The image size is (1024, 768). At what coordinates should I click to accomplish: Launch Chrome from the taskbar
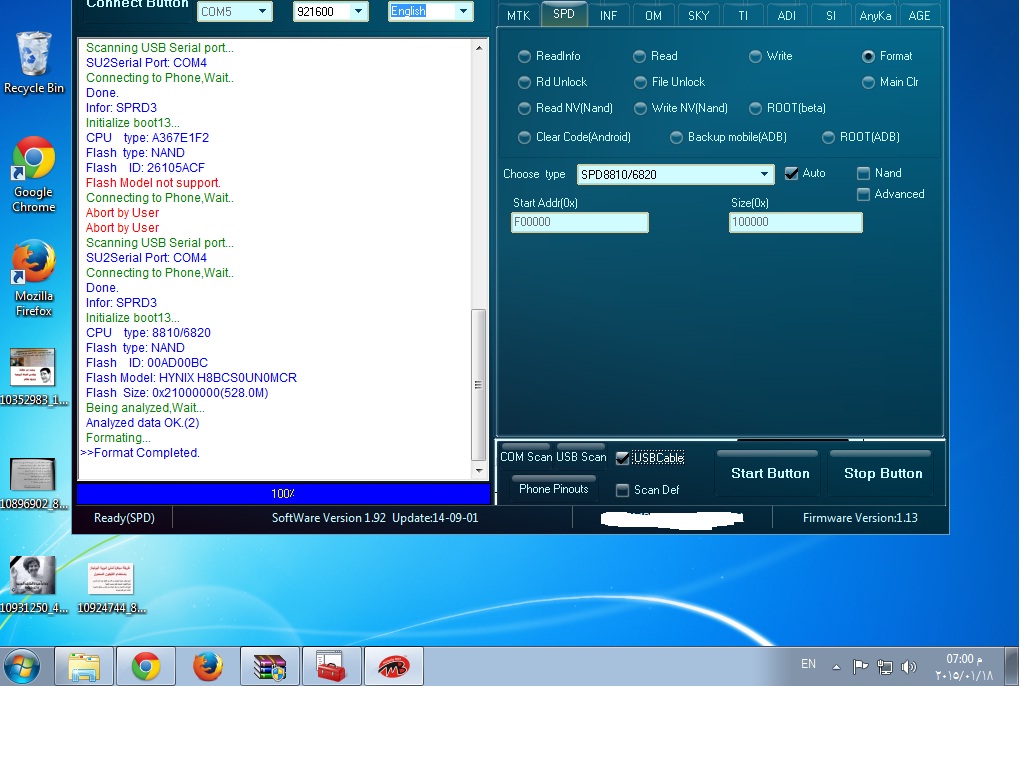pyautogui.click(x=146, y=667)
